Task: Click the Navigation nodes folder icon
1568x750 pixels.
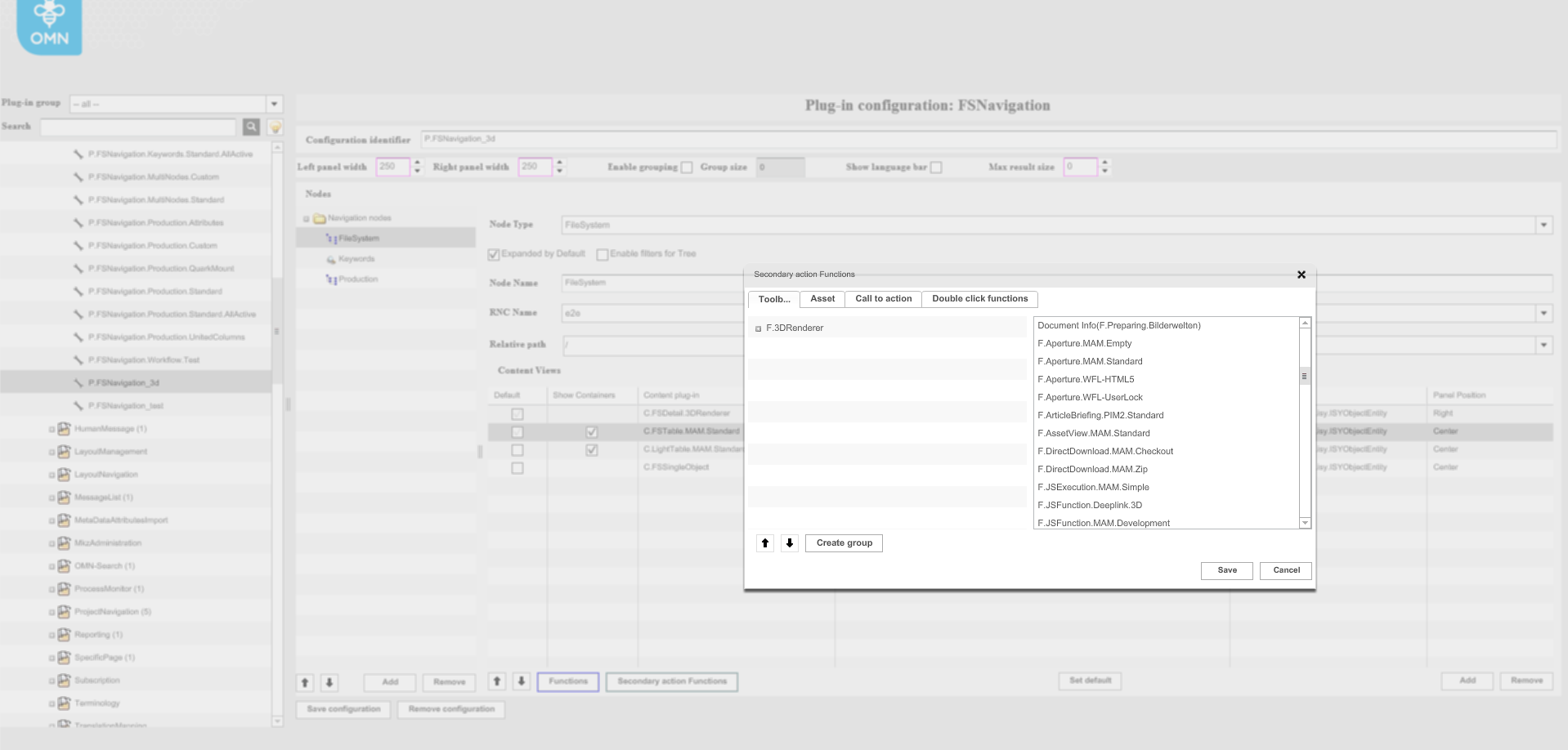Action: [x=321, y=217]
